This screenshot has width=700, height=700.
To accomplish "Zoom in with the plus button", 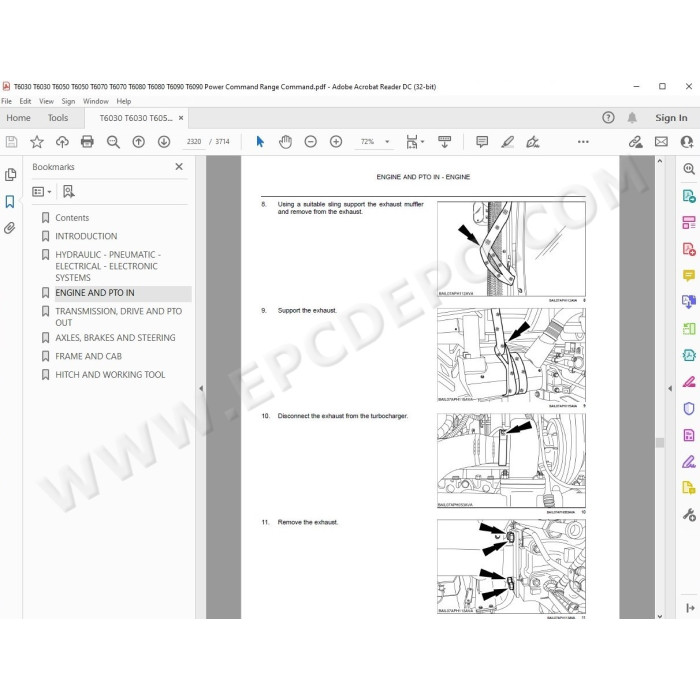I will click(336, 142).
